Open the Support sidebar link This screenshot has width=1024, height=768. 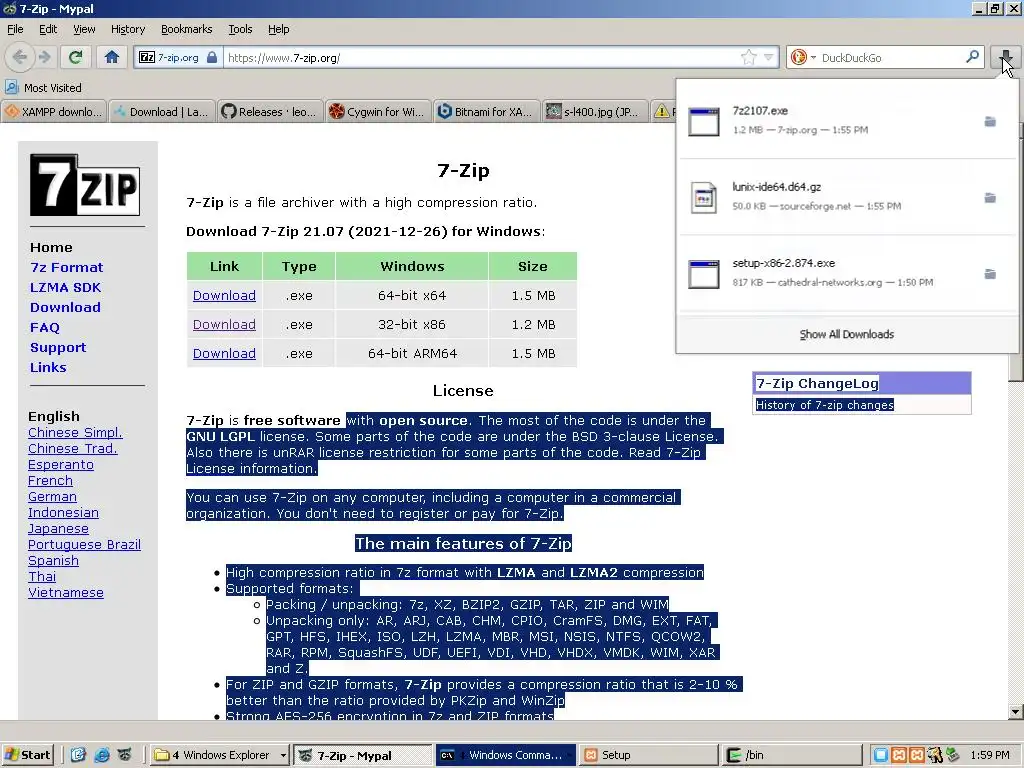click(x=58, y=347)
